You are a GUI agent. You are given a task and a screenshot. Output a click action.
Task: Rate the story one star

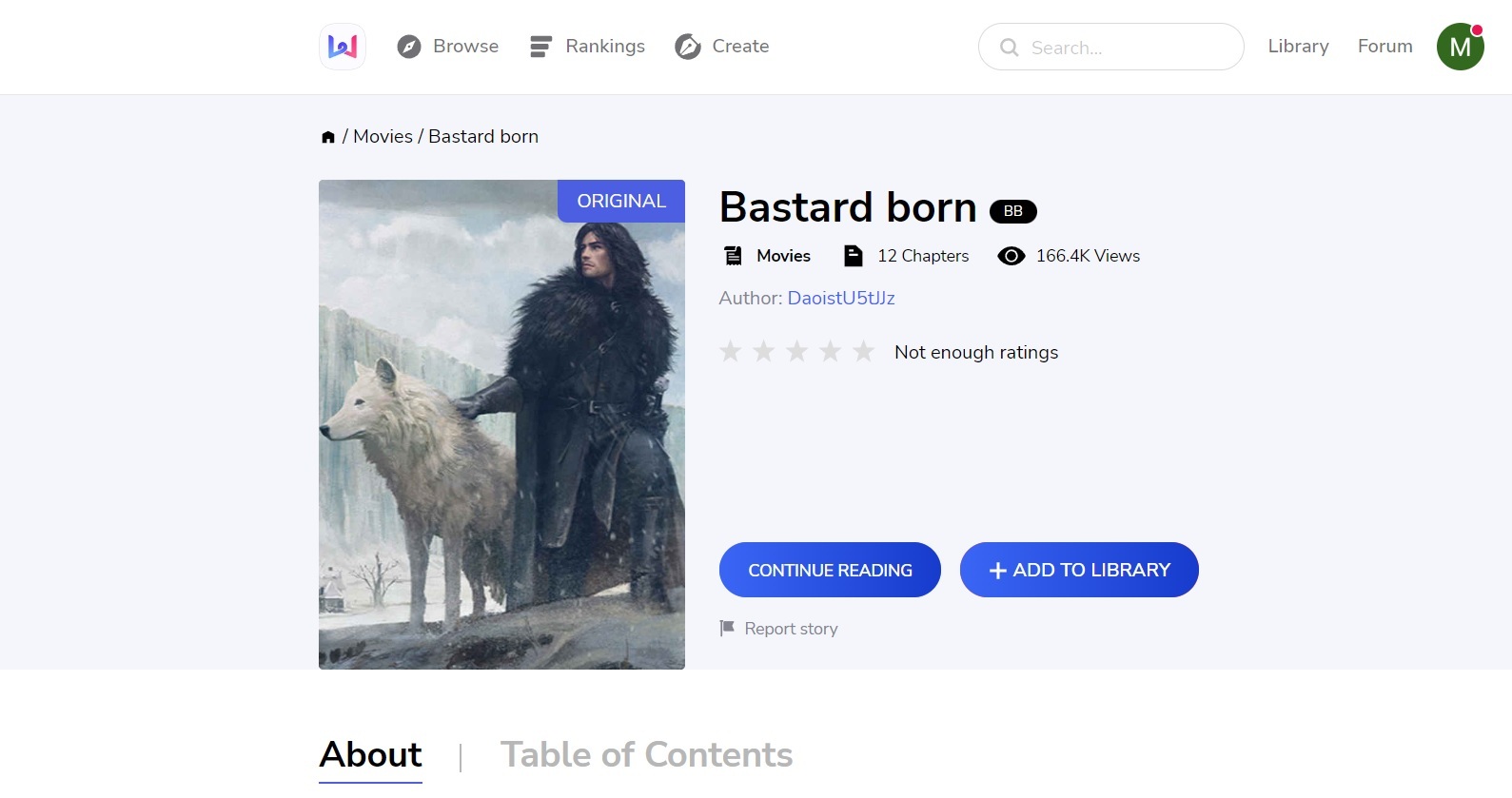pos(730,352)
